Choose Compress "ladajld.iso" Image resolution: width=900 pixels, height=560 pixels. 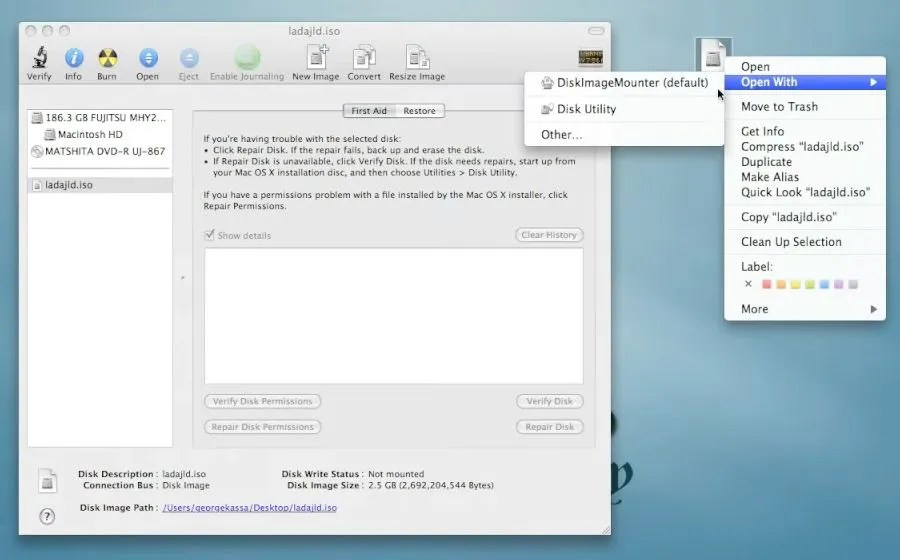point(805,147)
